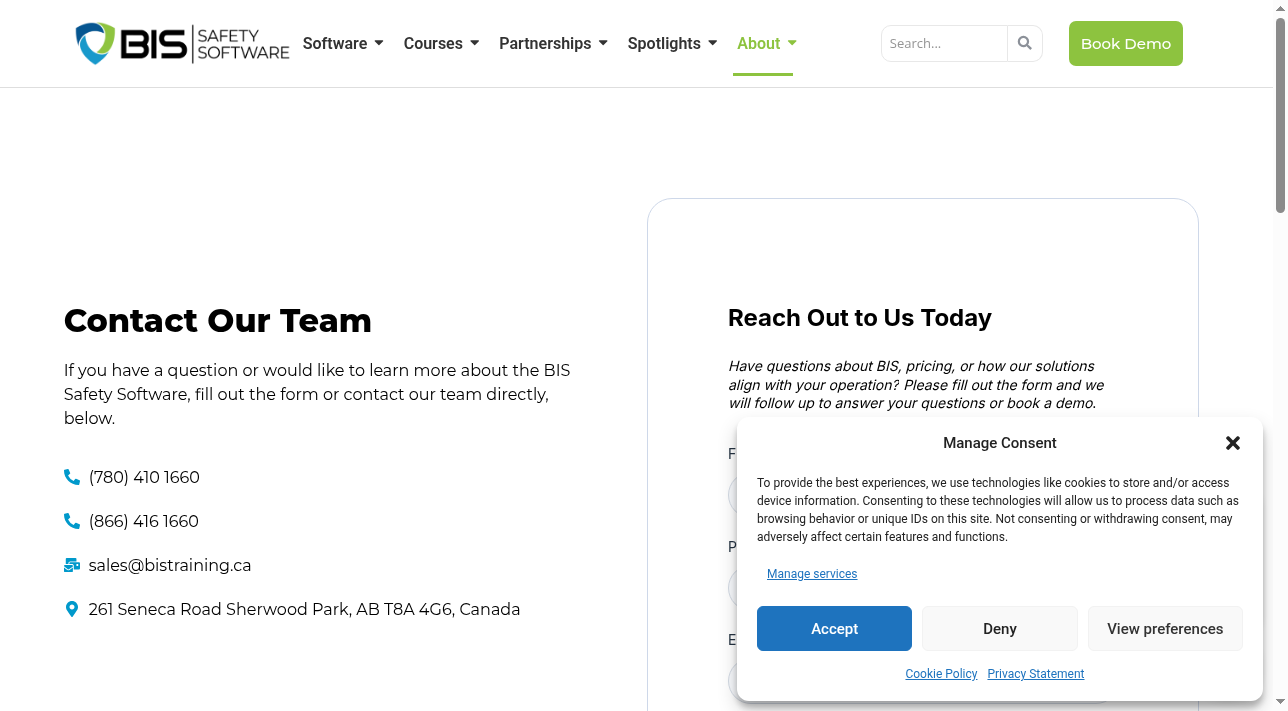Screen dimensions: 1288x711
Task: Open the Courses menu item
Action: (433, 44)
